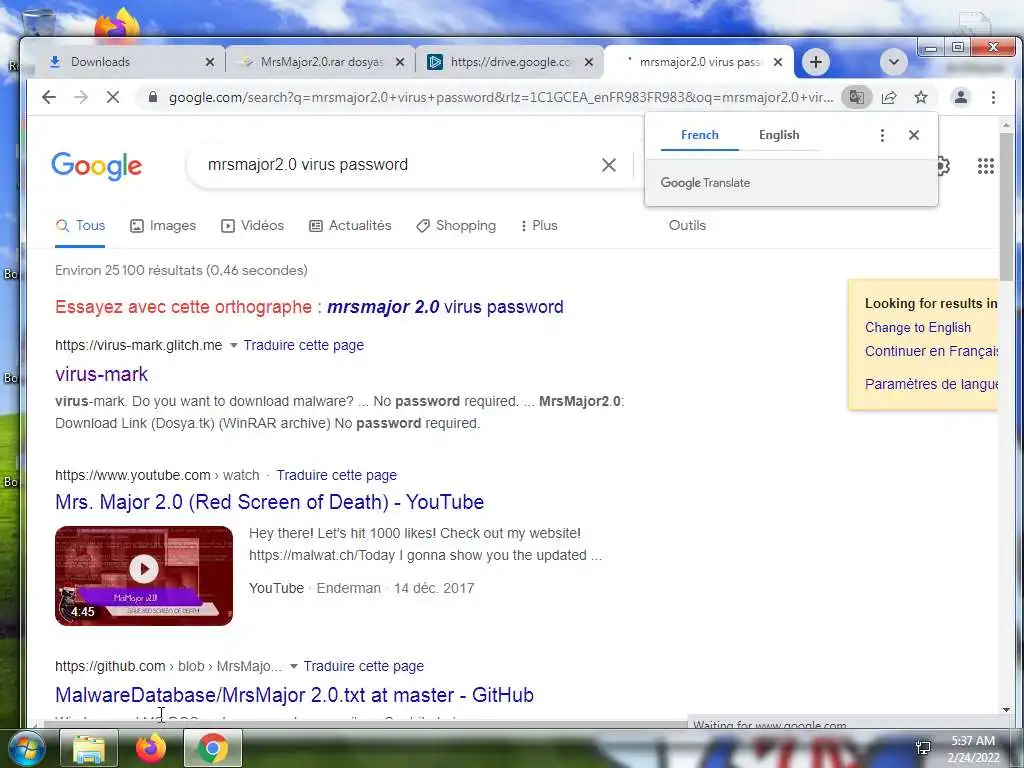Open MalwareDatabase/MrsMajor 2.0.txt GitHub result
This screenshot has height=768, width=1024.
(x=295, y=695)
